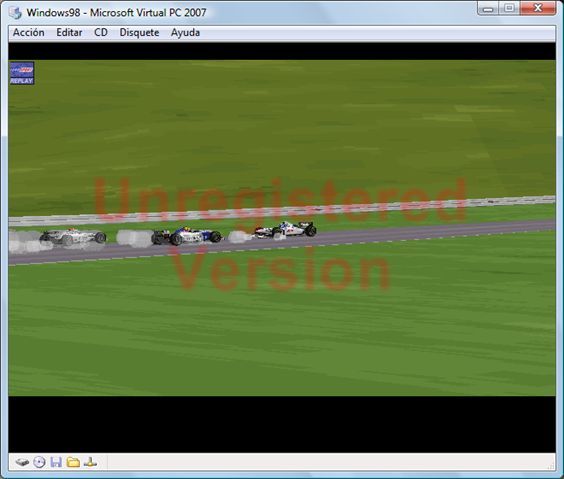Screen dimensions: 564x479
Task: Minimize the Virtual PC window
Action: [488, 8]
